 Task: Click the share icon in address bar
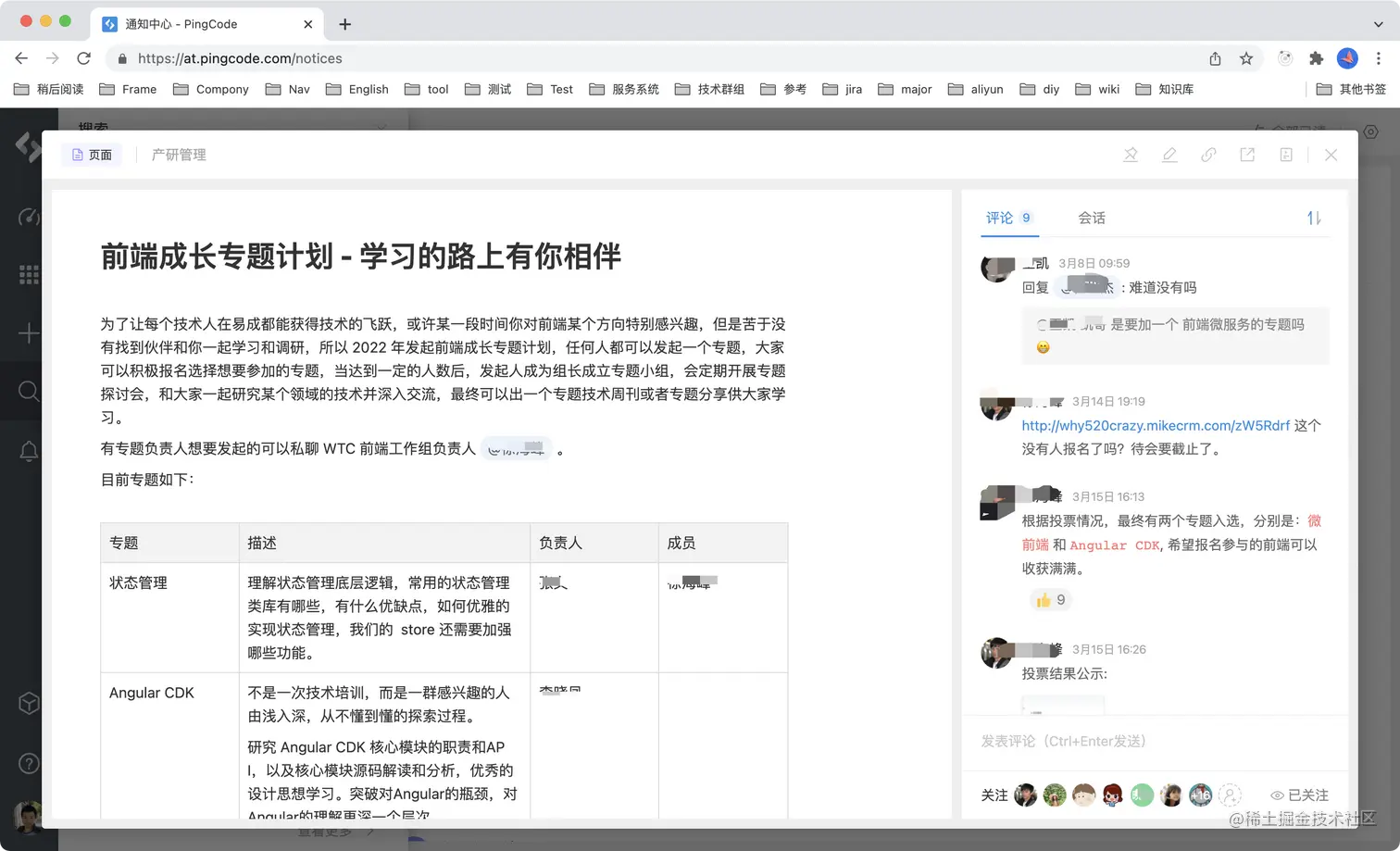pyautogui.click(x=1215, y=58)
